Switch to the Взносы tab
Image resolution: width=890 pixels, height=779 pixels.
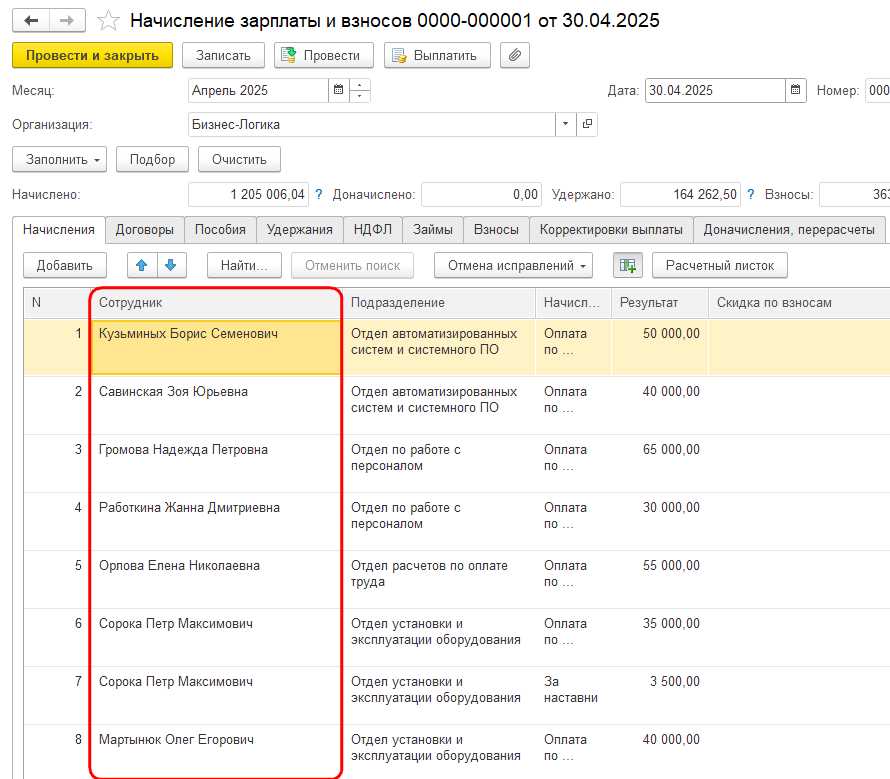coord(497,229)
